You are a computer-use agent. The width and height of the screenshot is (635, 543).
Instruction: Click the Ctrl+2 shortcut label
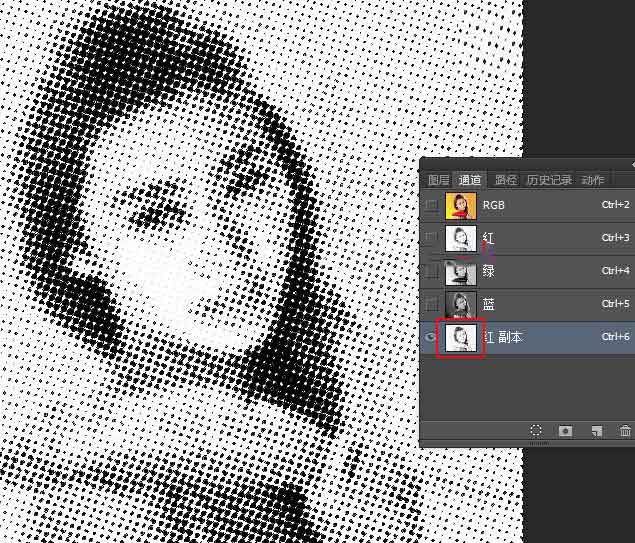616,205
